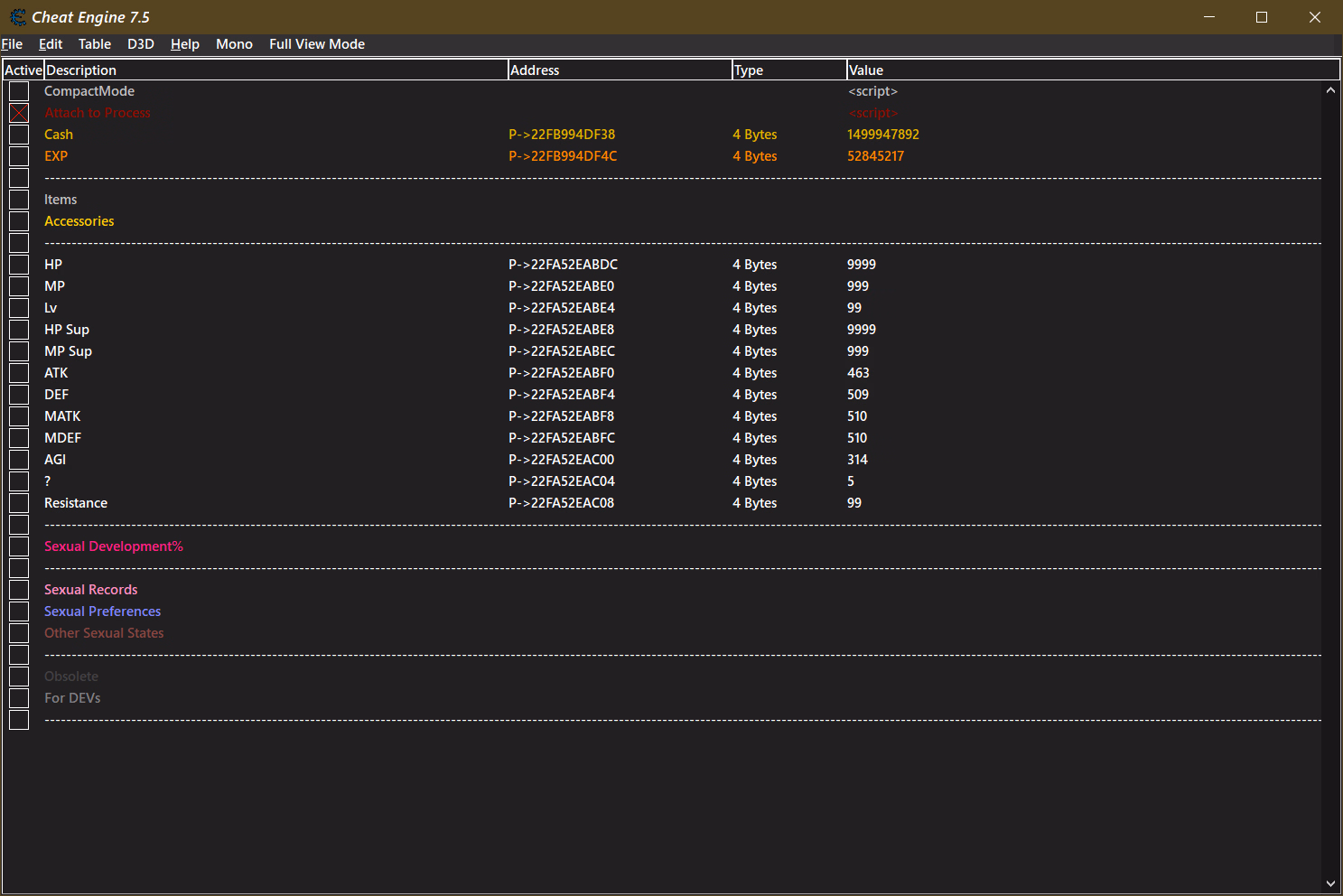
Task: Select the Lv type cell 4 Bytes
Action: point(755,308)
